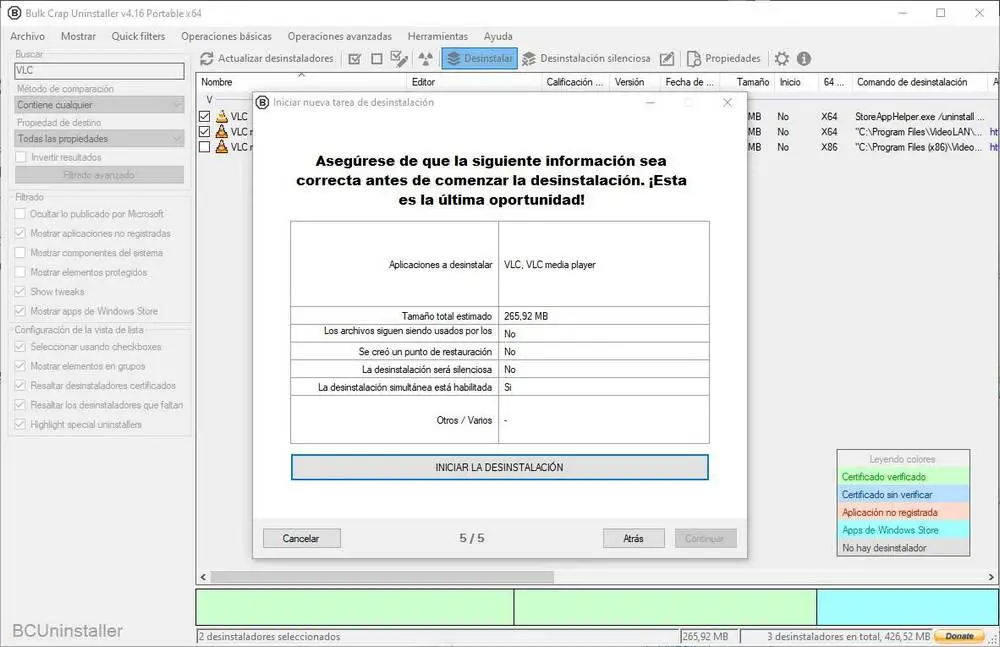This screenshot has height=647, width=1000.
Task: Click INICIAR LA DESINSTALACIÓN button
Action: tap(499, 467)
